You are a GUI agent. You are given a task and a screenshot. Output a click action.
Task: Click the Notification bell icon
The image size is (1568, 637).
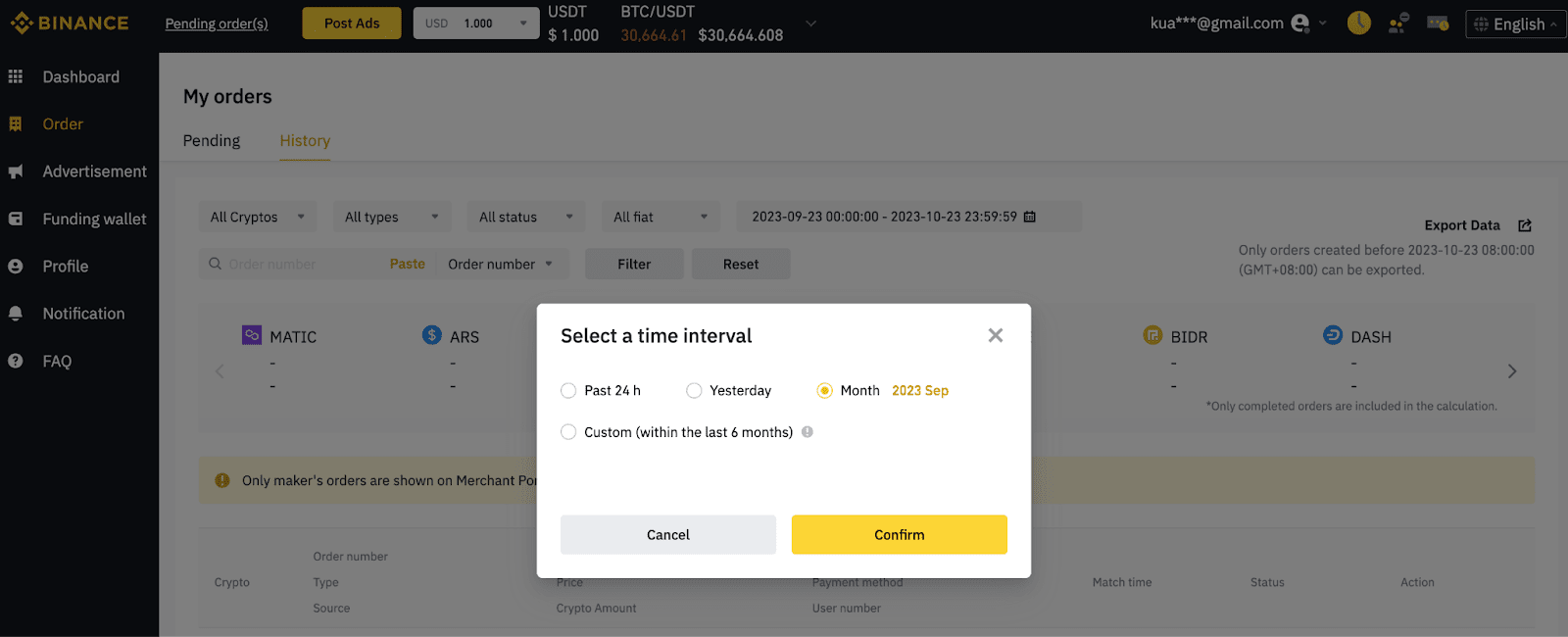(x=16, y=314)
